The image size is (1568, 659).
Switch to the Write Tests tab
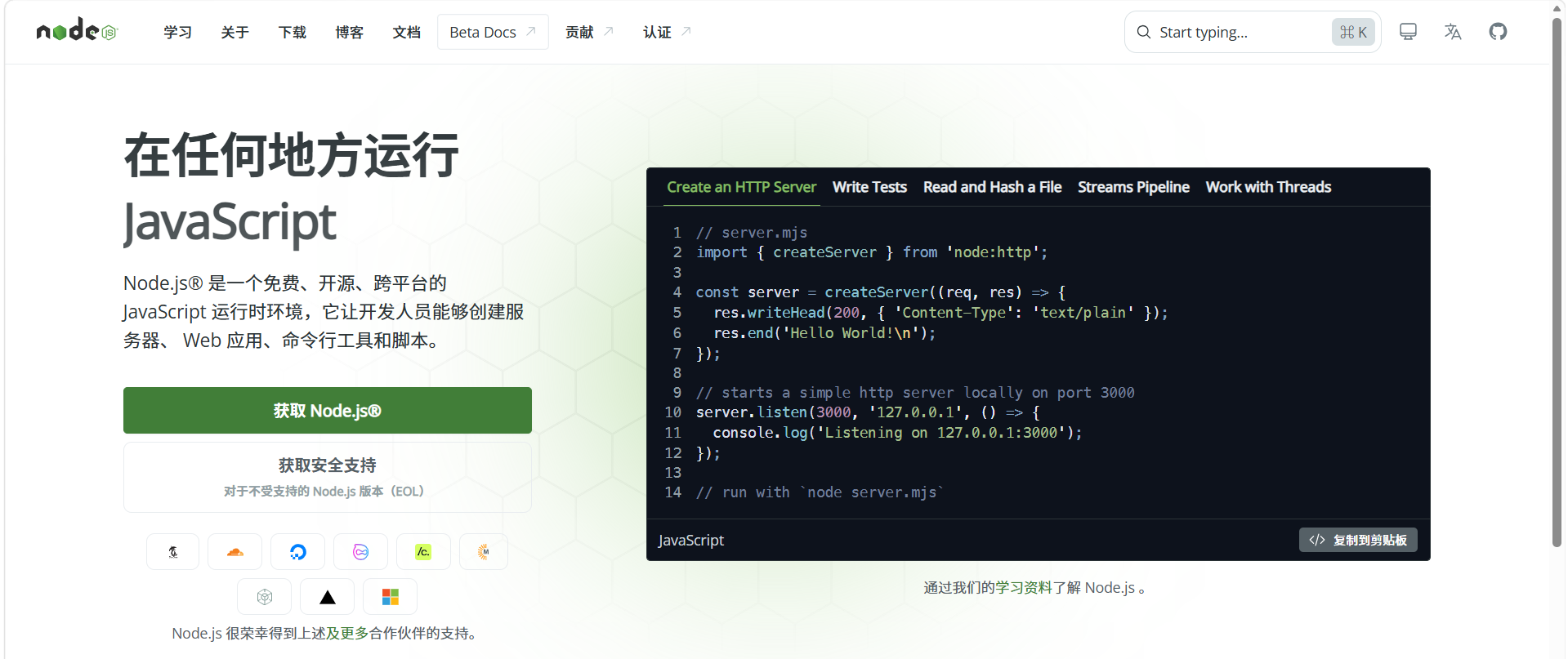click(x=869, y=187)
